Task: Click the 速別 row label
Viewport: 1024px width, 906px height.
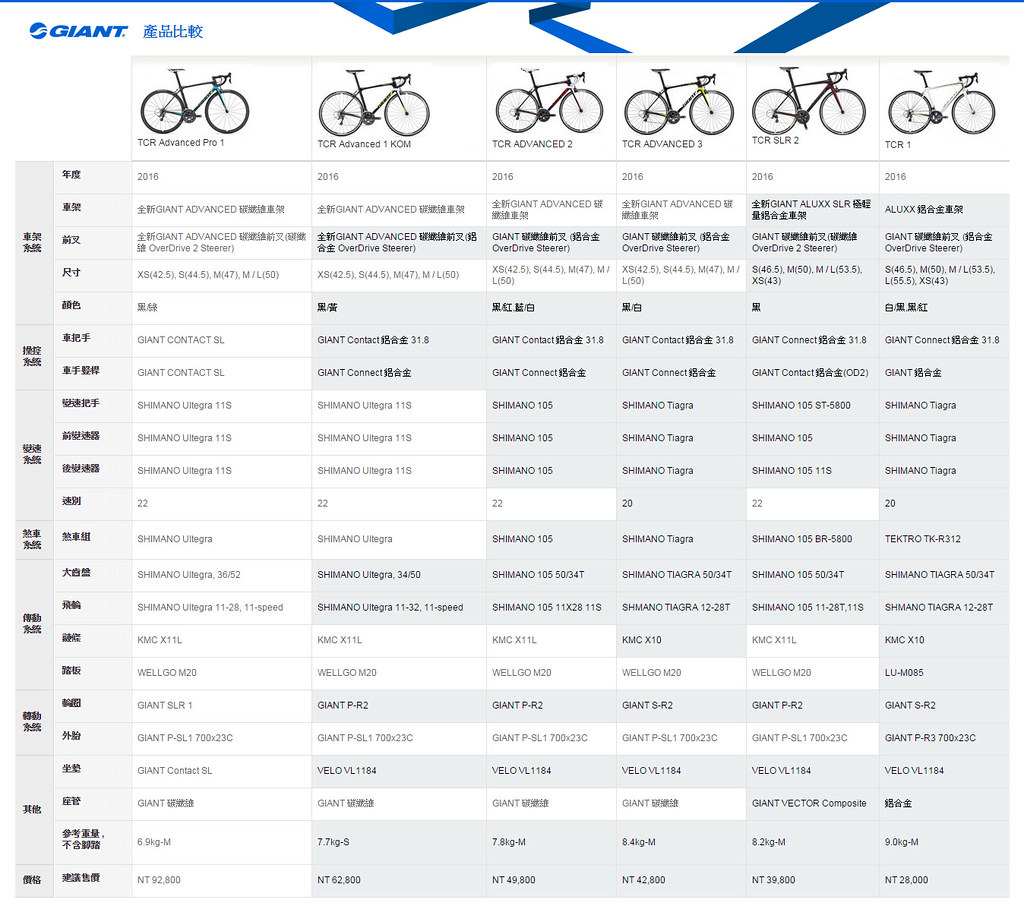Action: (x=71, y=501)
